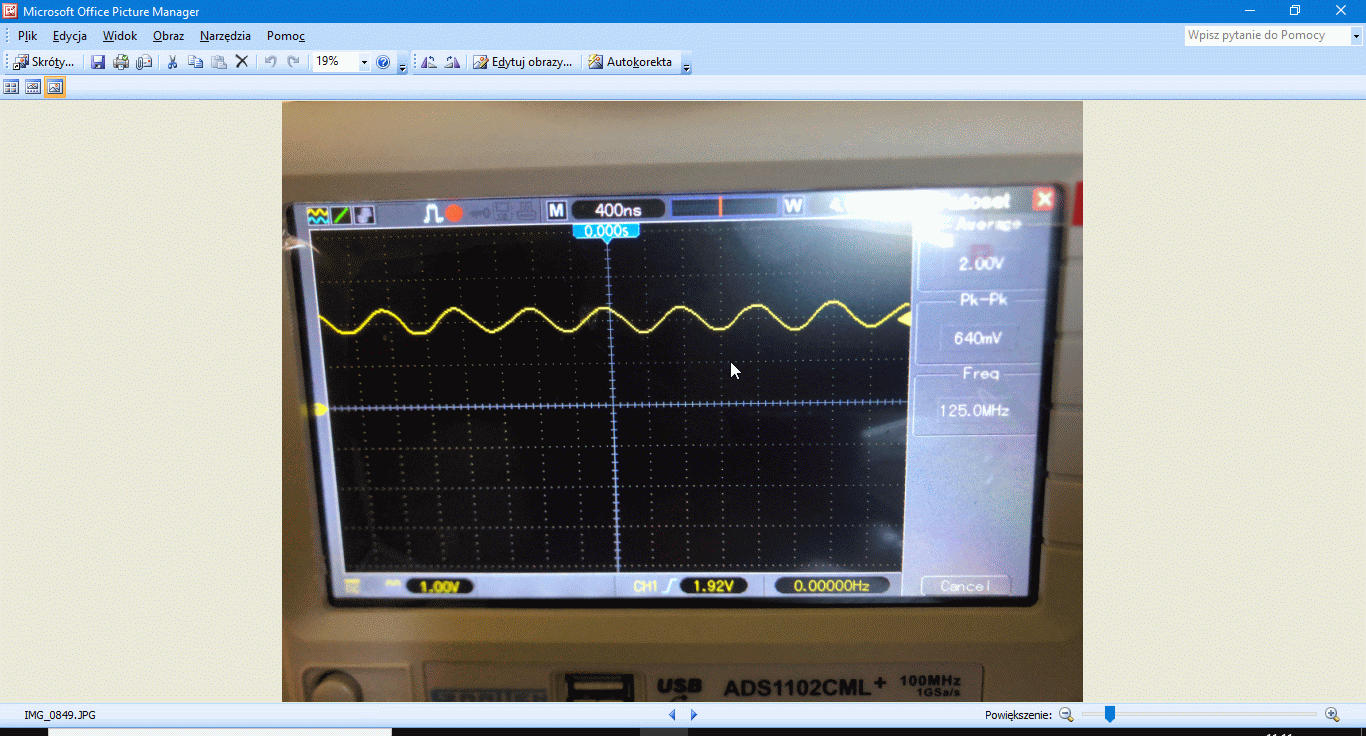Open Help via the blue question mark icon

click(x=383, y=62)
